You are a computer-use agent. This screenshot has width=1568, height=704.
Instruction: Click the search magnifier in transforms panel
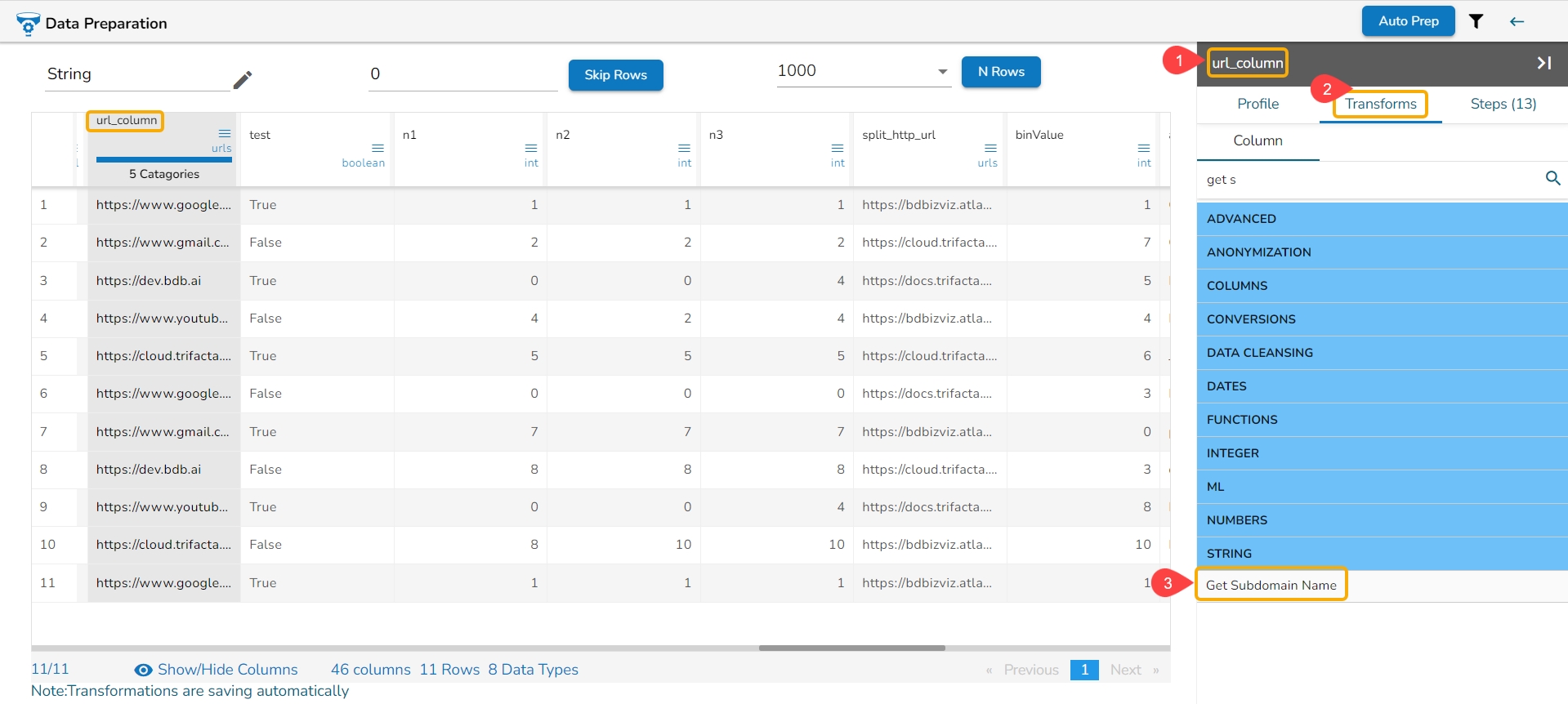(x=1552, y=178)
